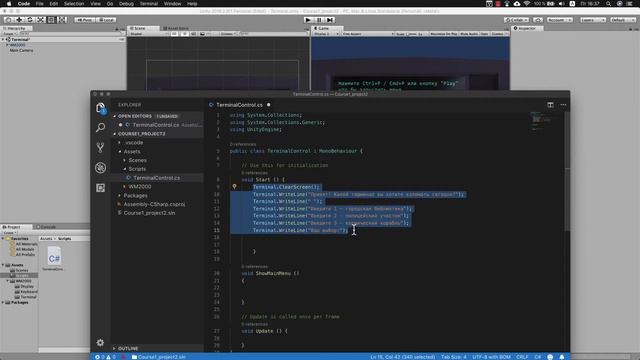640x360 pixels.
Task: Click the Split Editor icon in VS Code
Action: pyautogui.click(x=550, y=105)
